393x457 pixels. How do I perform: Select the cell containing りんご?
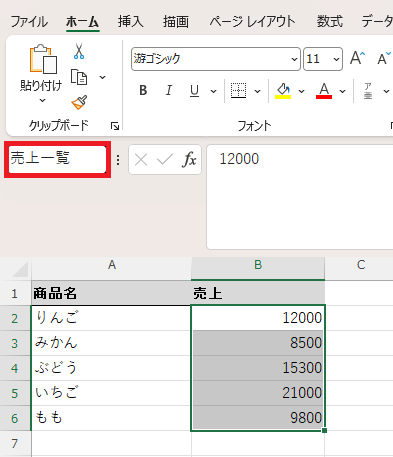pos(111,318)
